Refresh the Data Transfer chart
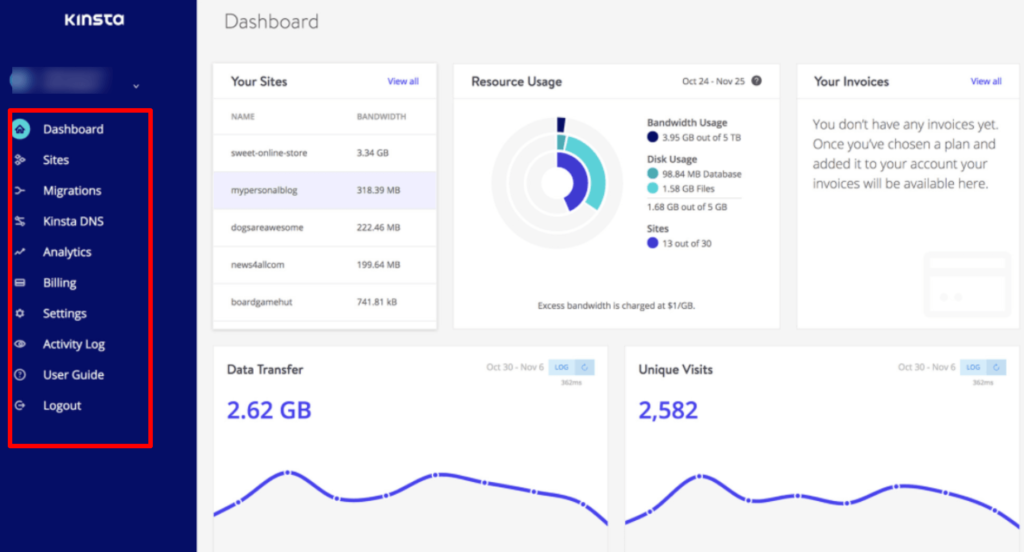Image resolution: width=1024 pixels, height=552 pixels. click(584, 367)
